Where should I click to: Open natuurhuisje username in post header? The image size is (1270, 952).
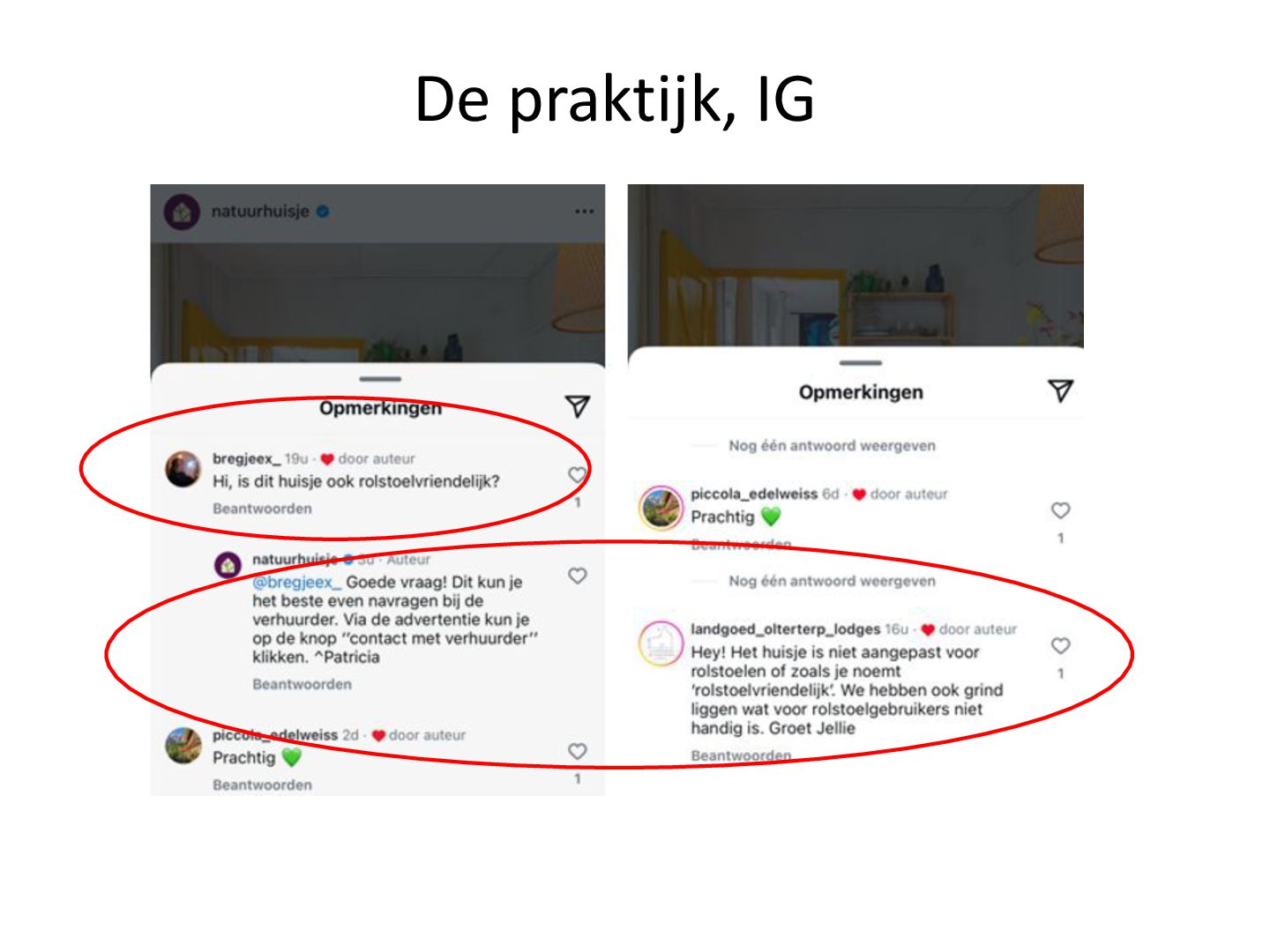click(260, 212)
